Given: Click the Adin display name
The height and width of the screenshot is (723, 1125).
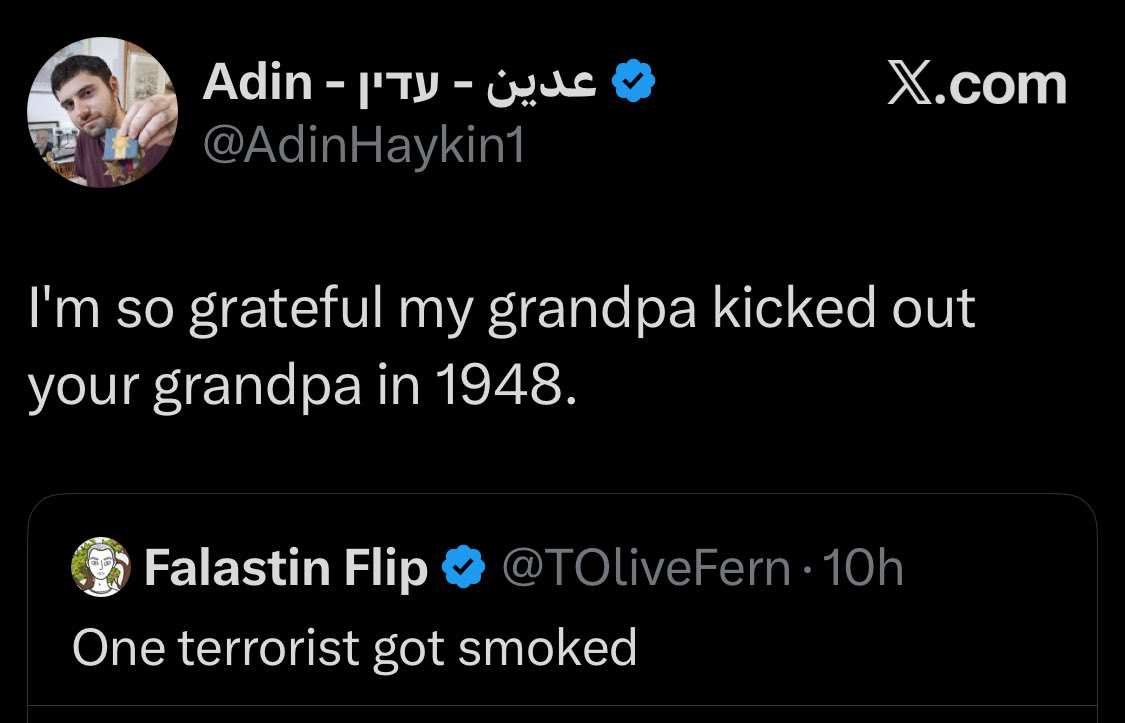Looking at the screenshot, I should point(258,82).
